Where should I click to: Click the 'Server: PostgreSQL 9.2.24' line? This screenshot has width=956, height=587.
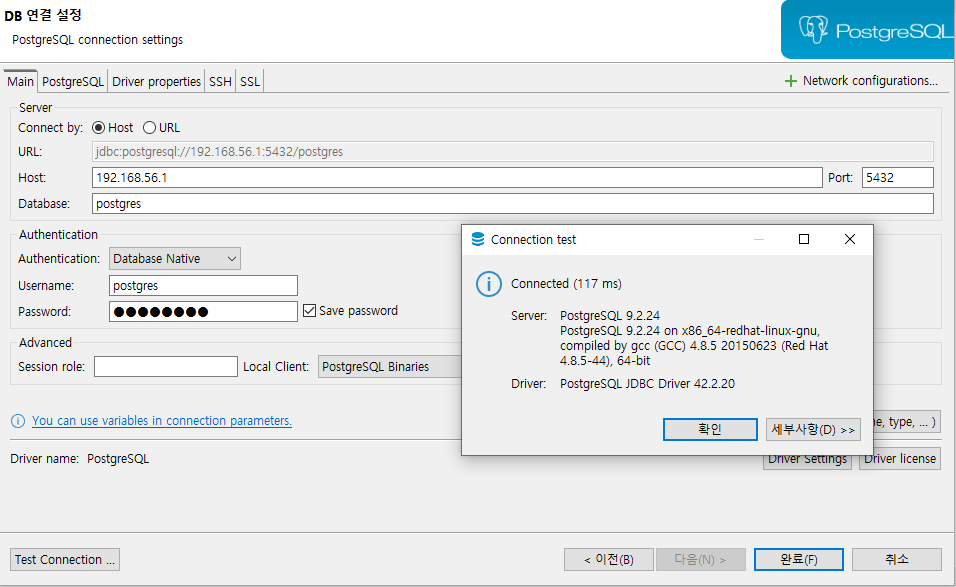point(585,316)
